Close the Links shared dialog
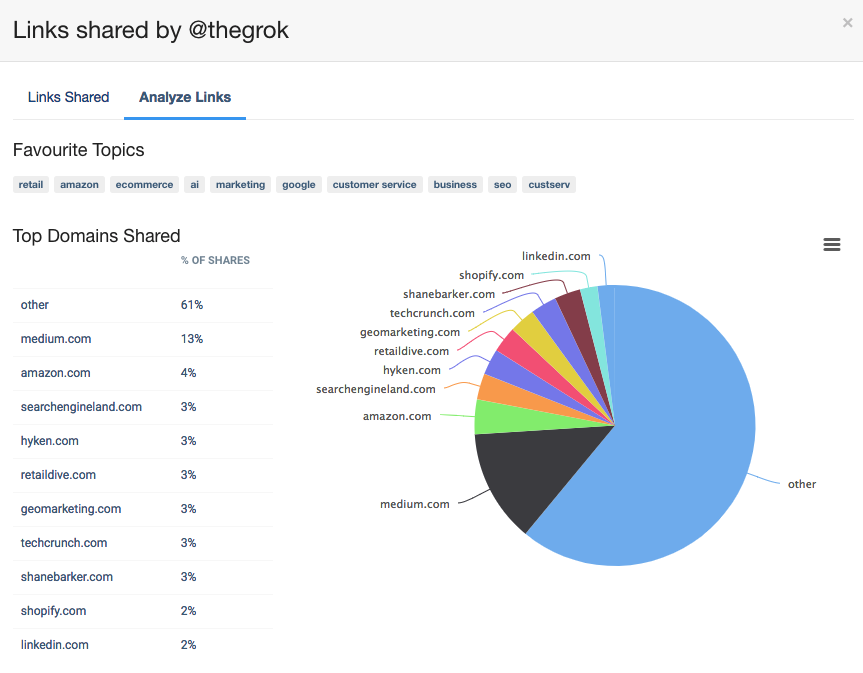This screenshot has height=673, width=863. [847, 23]
